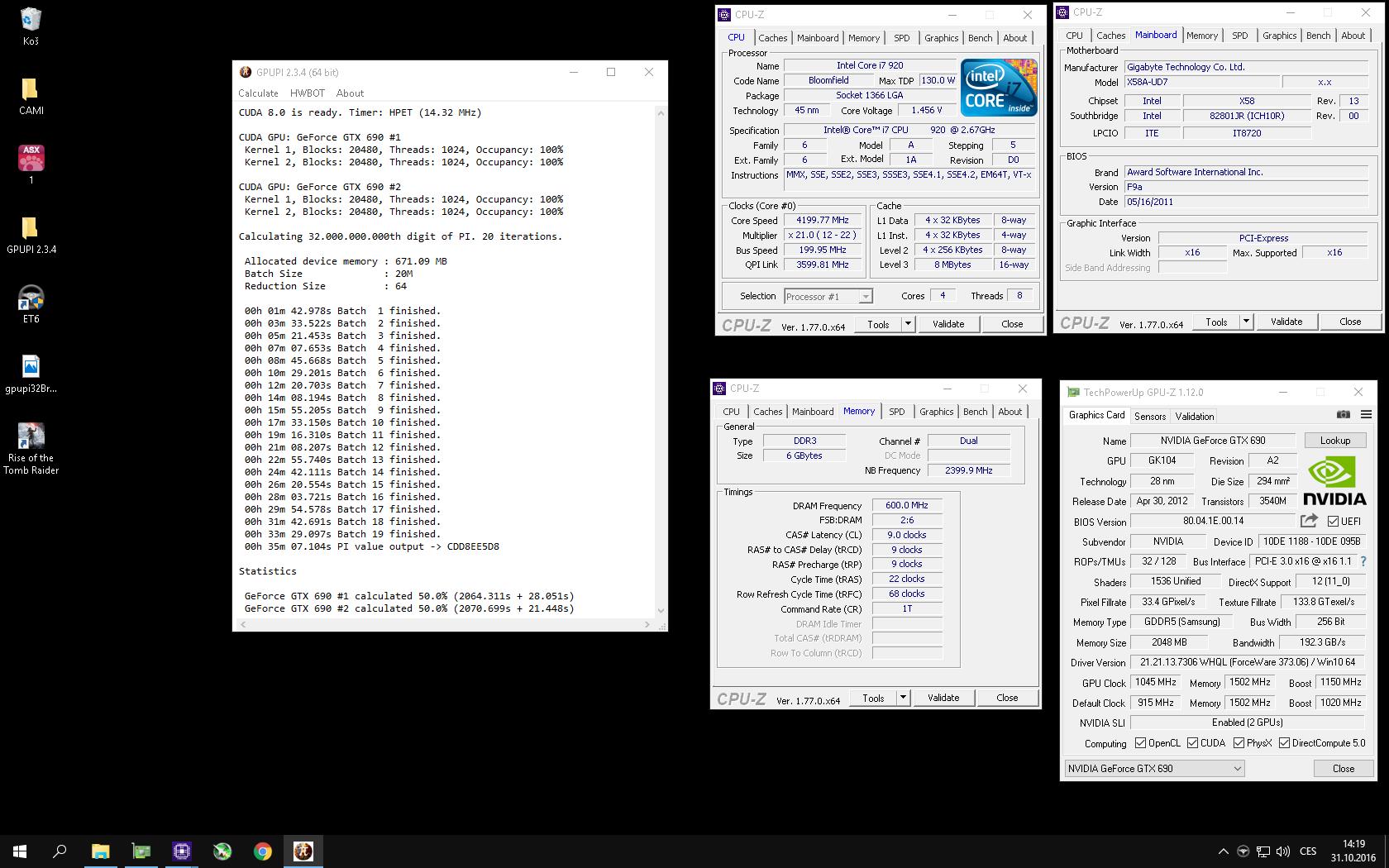This screenshot has width=1389, height=868.
Task: Open the GPU-Z hamburger menu icon
Action: click(x=1365, y=414)
